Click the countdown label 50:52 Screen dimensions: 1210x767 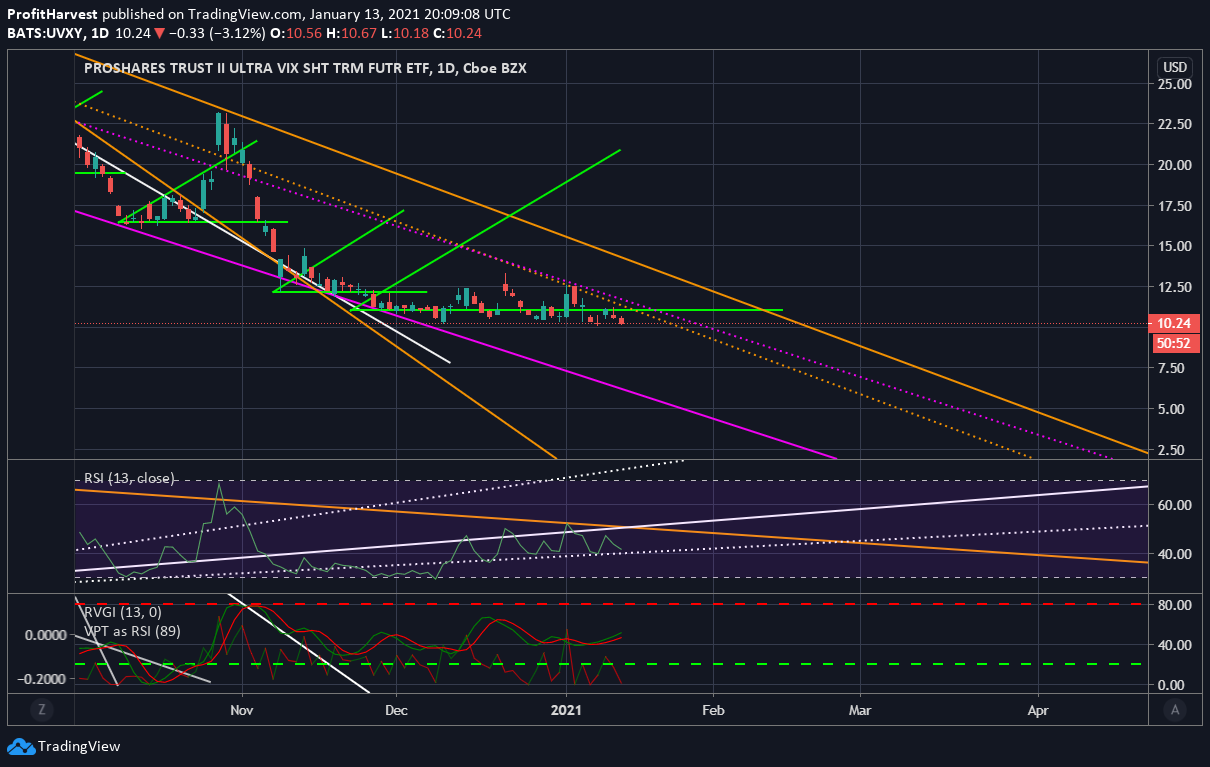point(1175,343)
